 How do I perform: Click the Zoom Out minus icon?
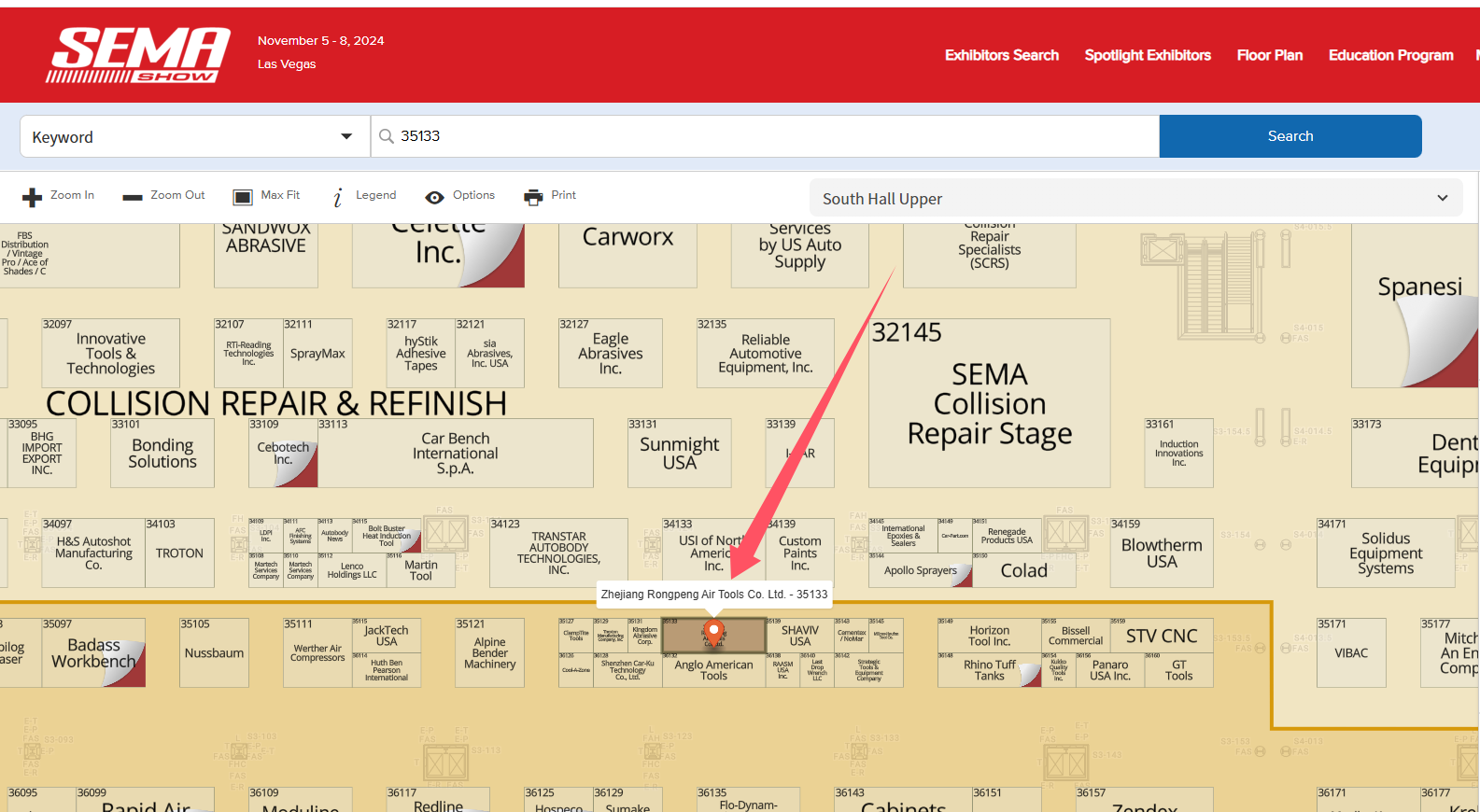click(133, 197)
